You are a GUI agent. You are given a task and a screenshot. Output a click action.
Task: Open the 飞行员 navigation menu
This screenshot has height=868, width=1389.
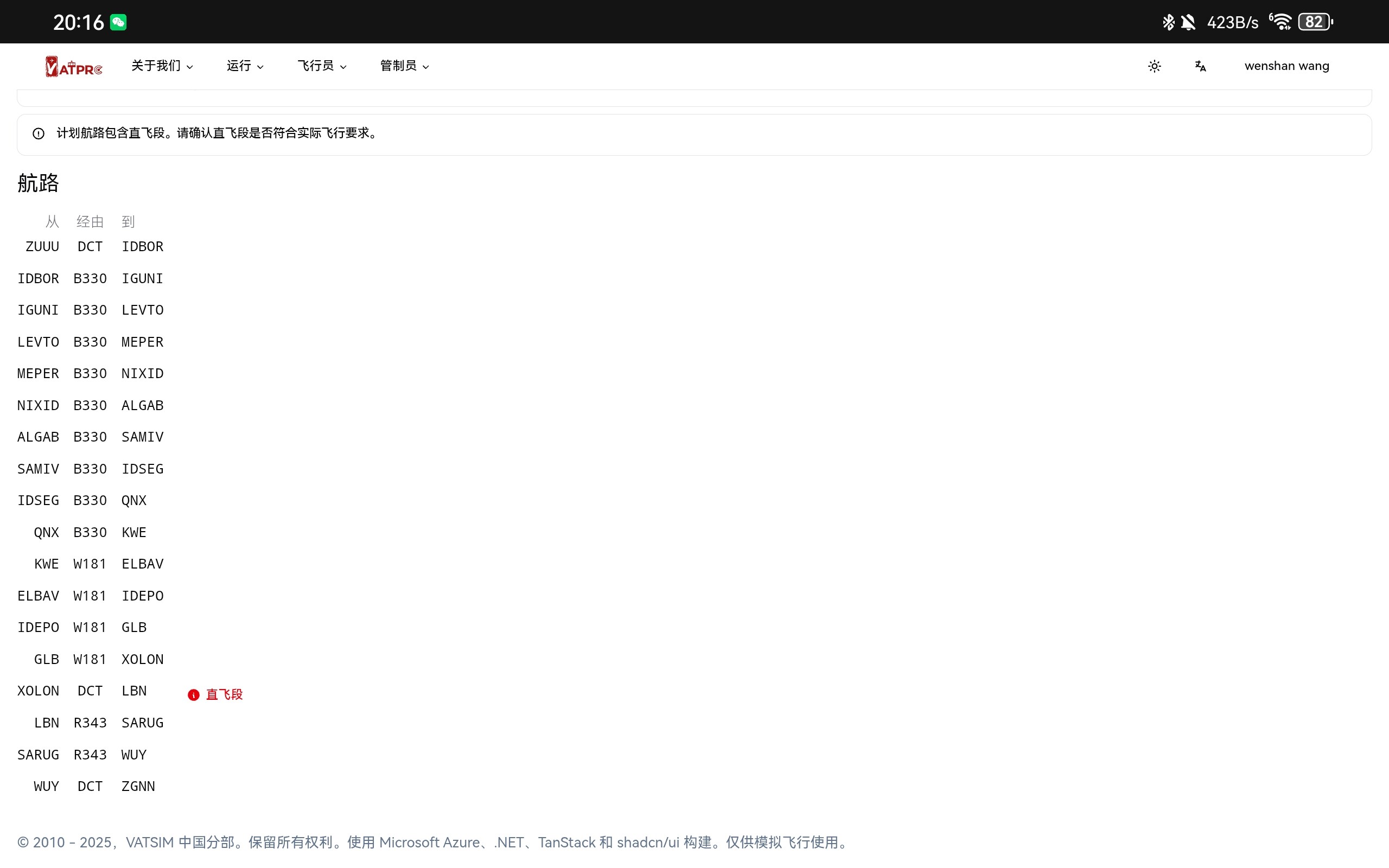click(x=321, y=66)
